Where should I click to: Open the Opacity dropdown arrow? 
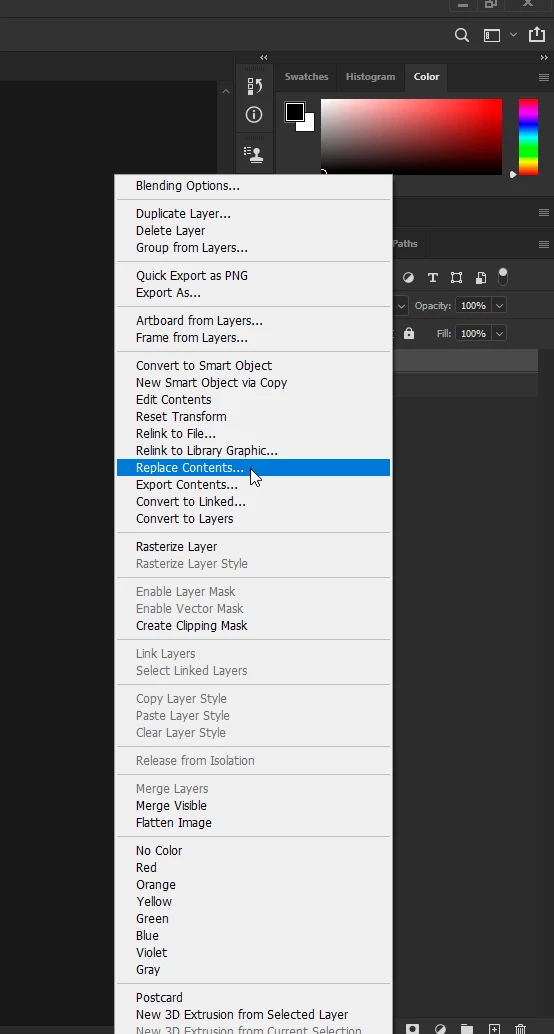tap(499, 306)
